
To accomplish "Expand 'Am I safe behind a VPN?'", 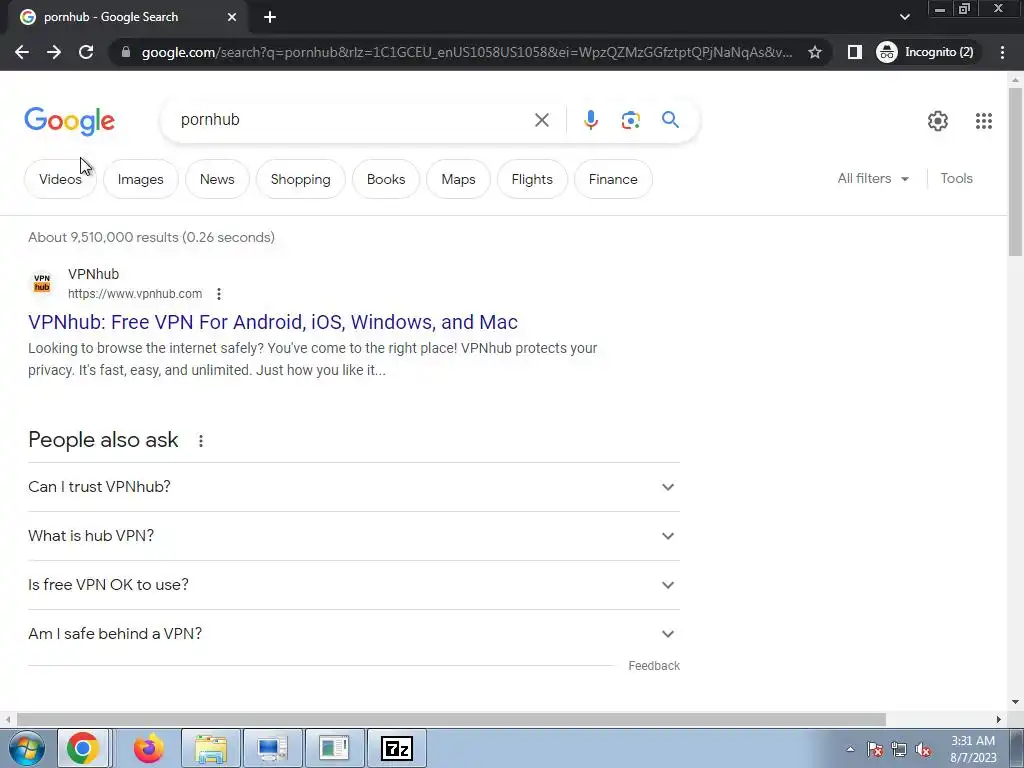I will [x=354, y=634].
